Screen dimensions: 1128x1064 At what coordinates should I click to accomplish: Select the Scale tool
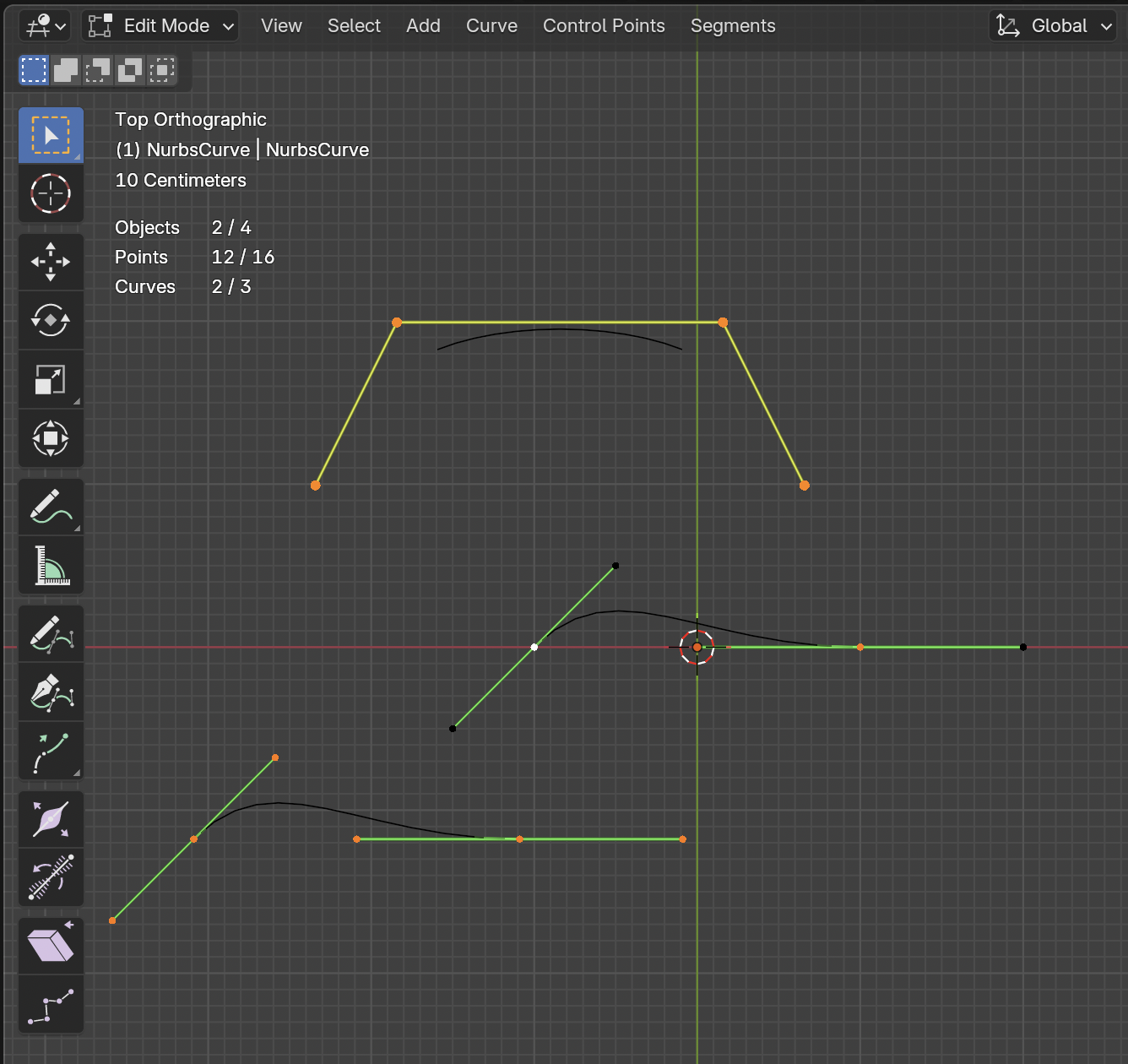coord(51,380)
